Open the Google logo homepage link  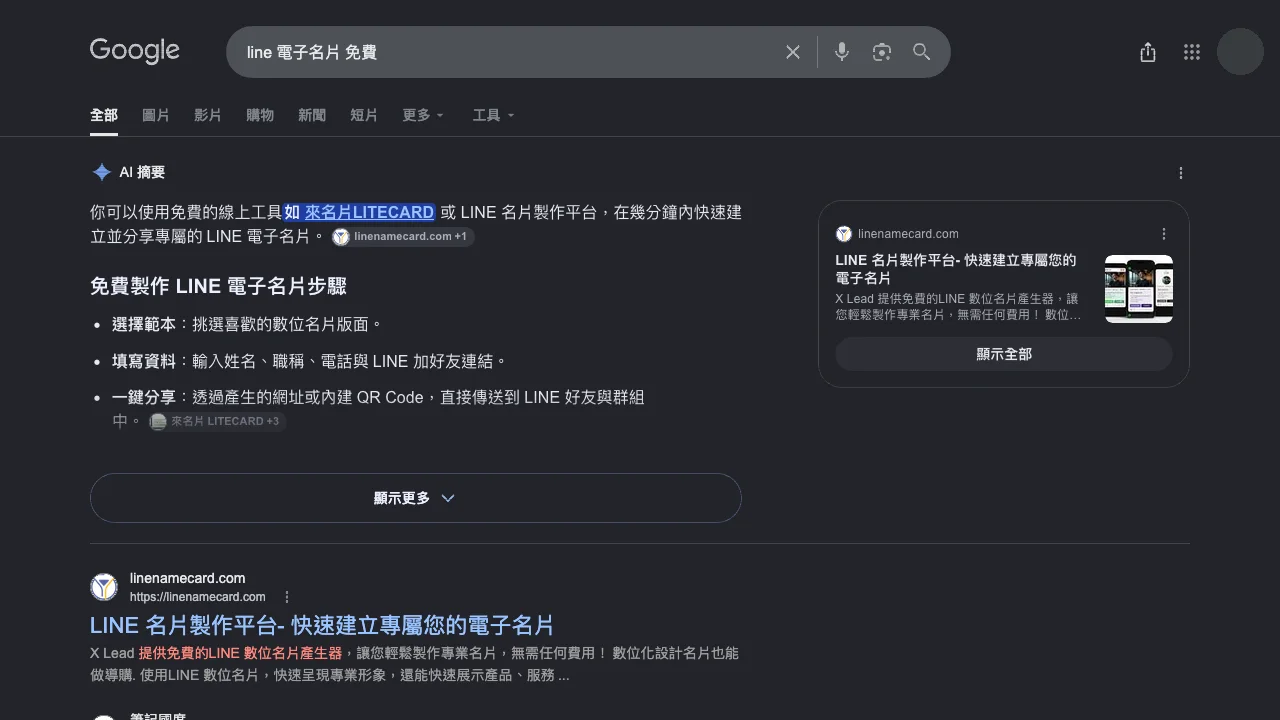(135, 51)
